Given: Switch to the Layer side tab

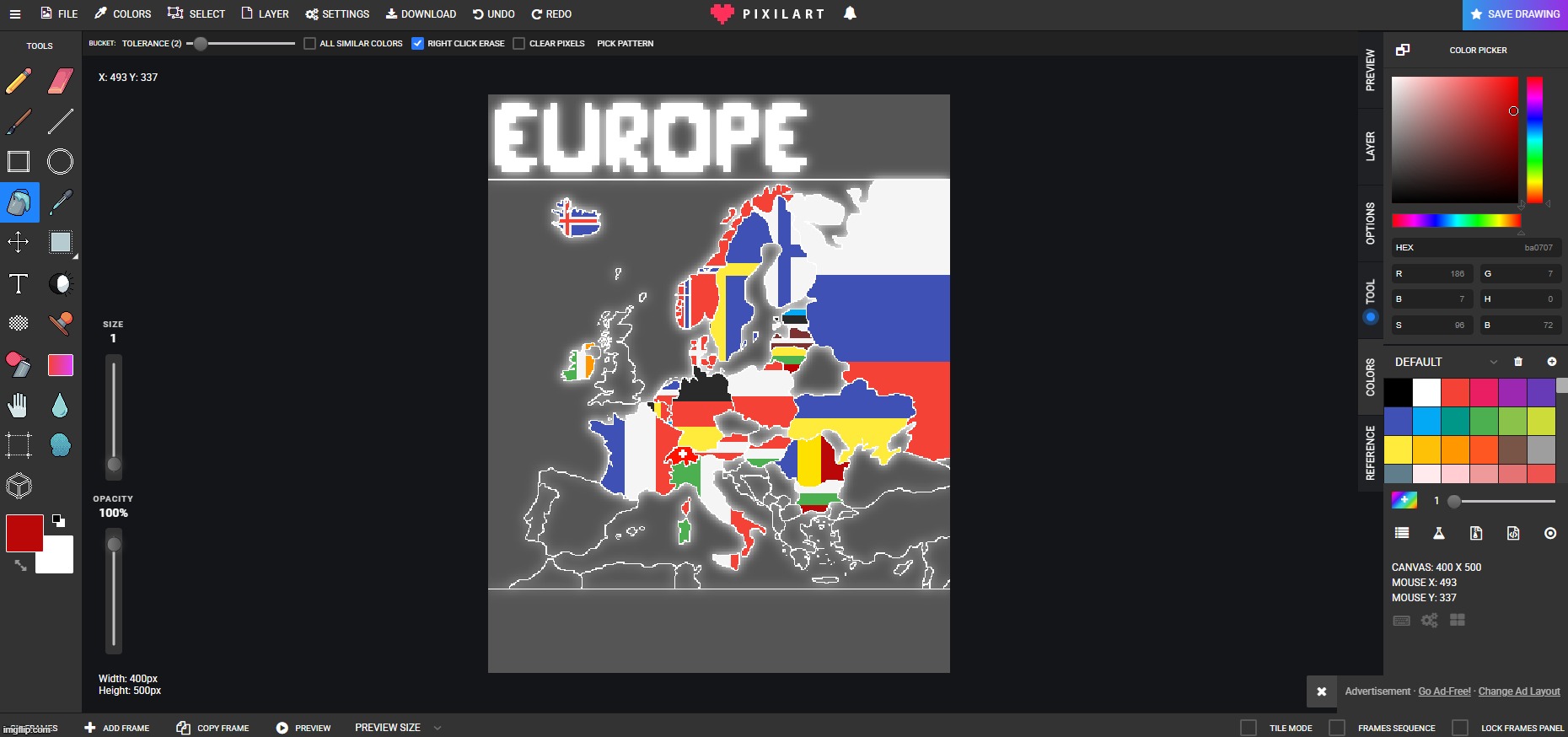Looking at the screenshot, I should click(1371, 147).
